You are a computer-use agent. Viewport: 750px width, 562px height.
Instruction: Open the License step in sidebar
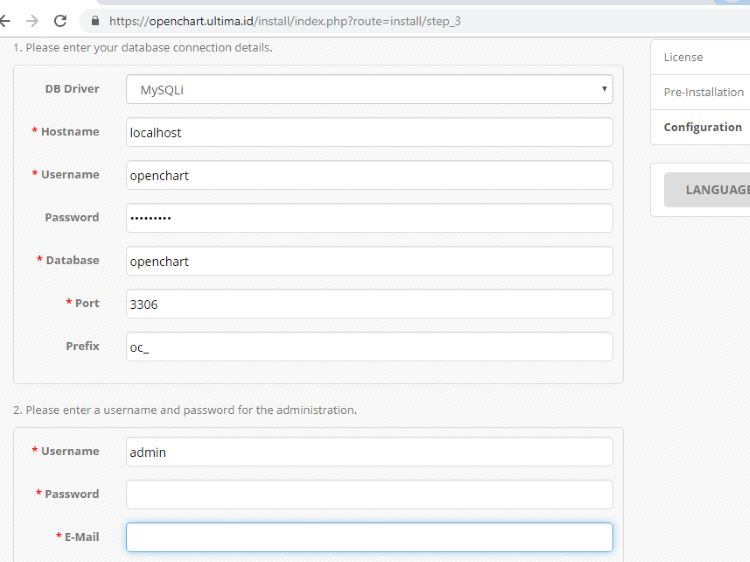click(700, 57)
